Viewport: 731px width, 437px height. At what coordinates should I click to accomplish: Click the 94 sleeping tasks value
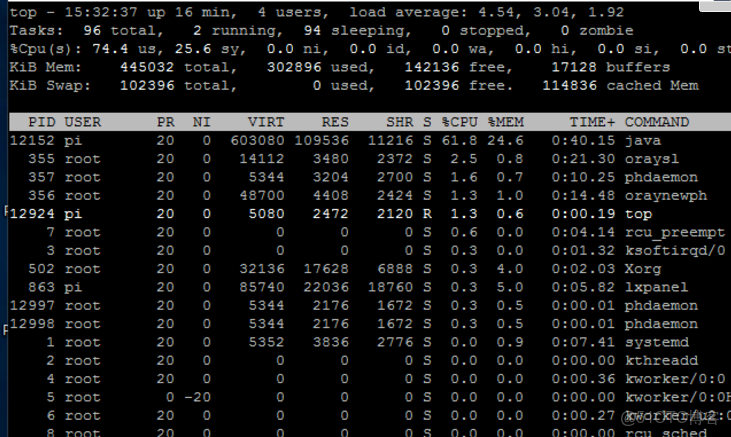tap(312, 30)
